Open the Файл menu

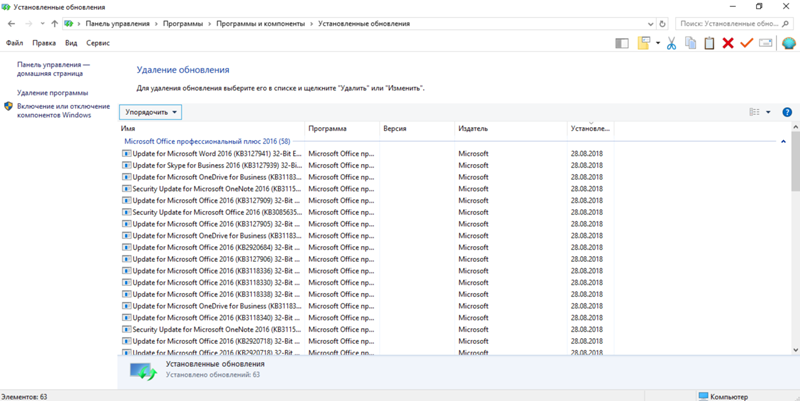tap(14, 43)
